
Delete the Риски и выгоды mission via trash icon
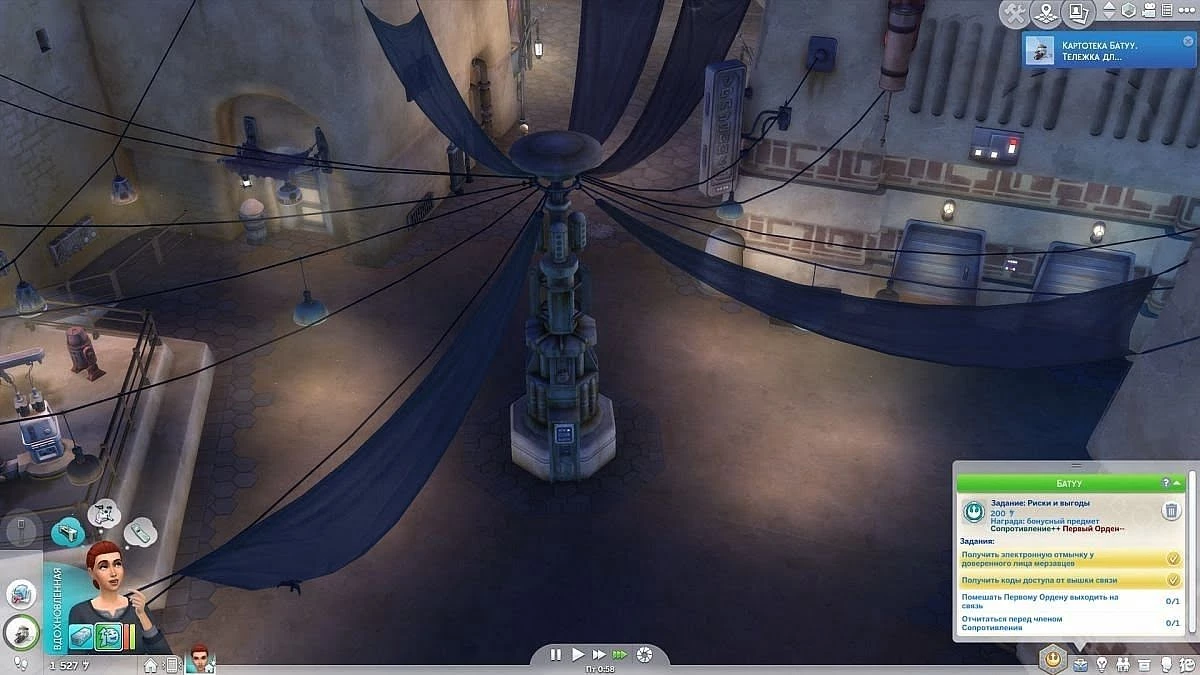(1171, 512)
